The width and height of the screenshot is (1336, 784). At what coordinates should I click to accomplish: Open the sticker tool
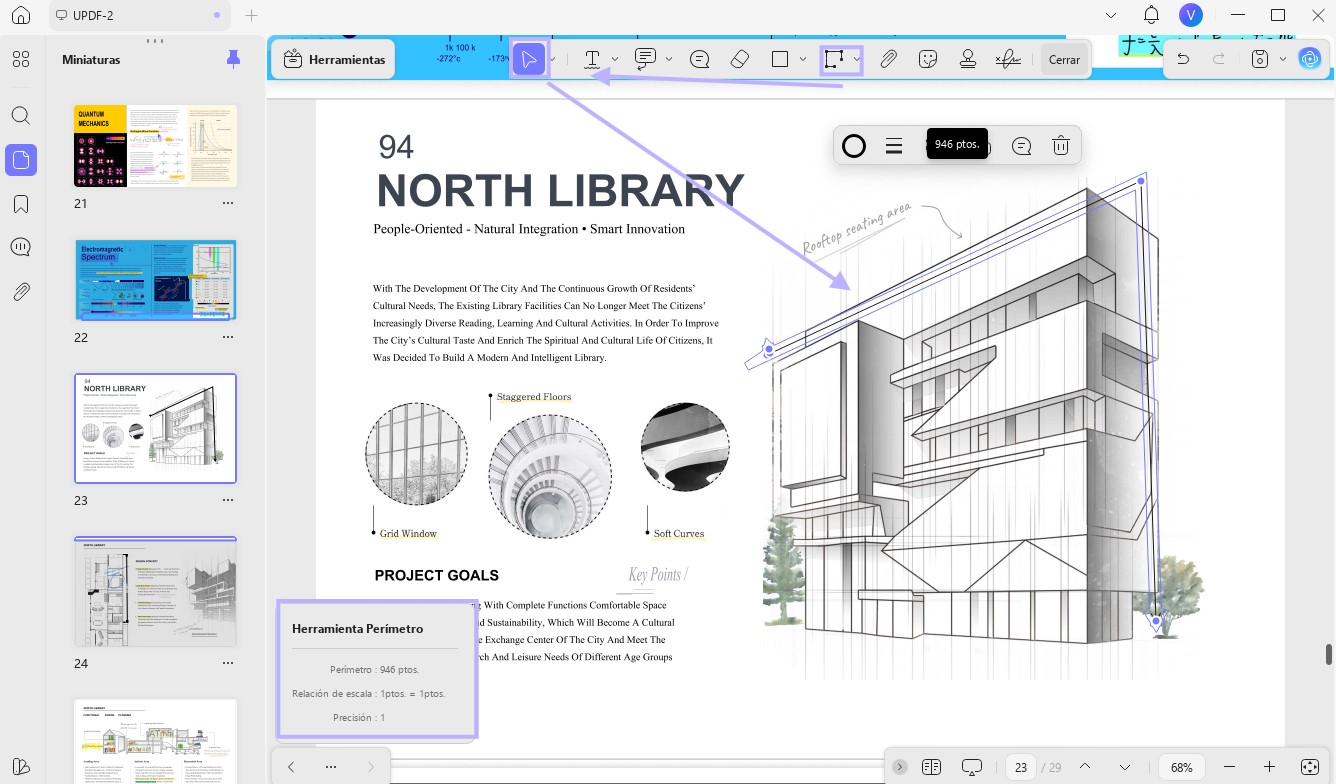pos(928,59)
